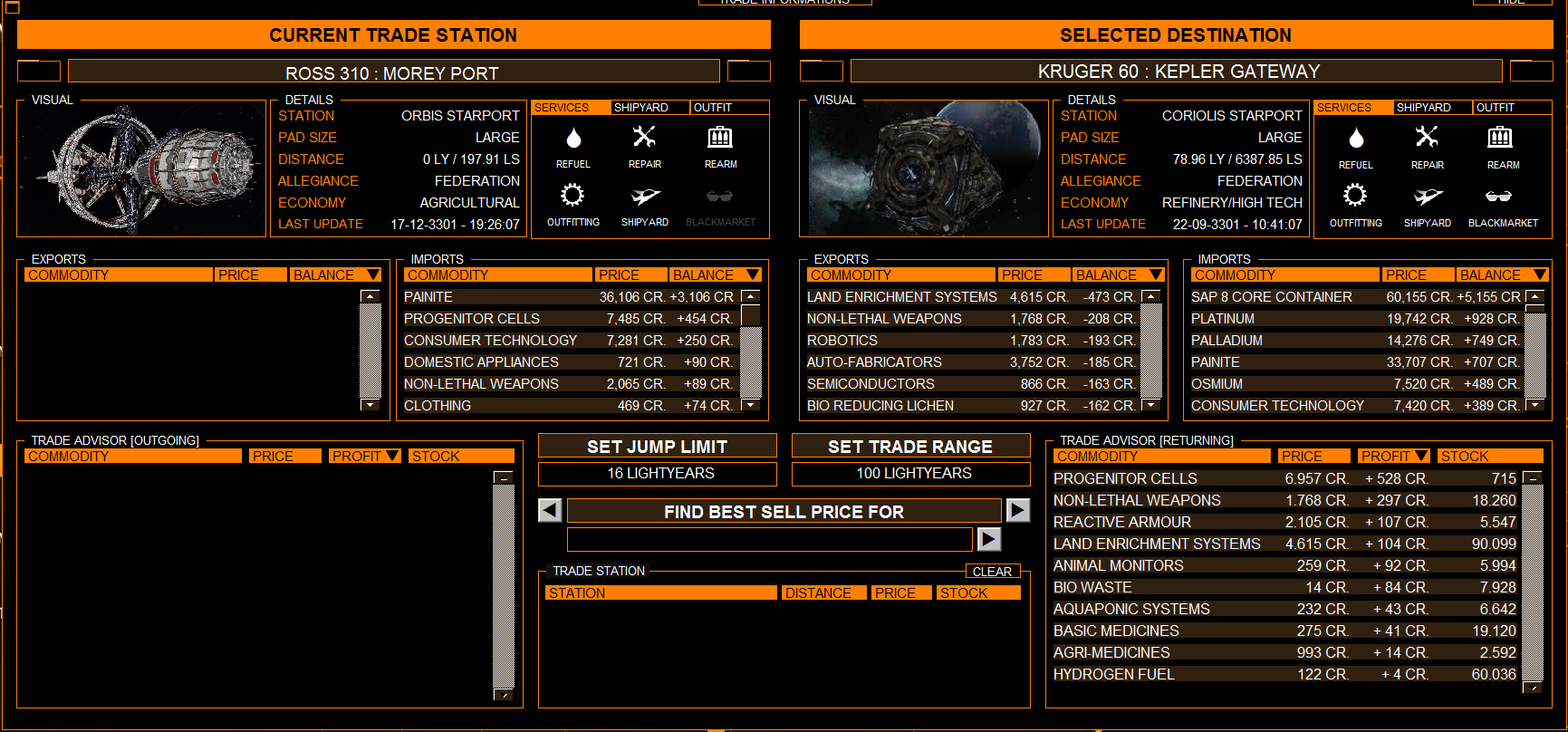Image resolution: width=1568 pixels, height=732 pixels.
Task: Click Refuel icon for Kepler Gateway
Action: pos(1356,138)
